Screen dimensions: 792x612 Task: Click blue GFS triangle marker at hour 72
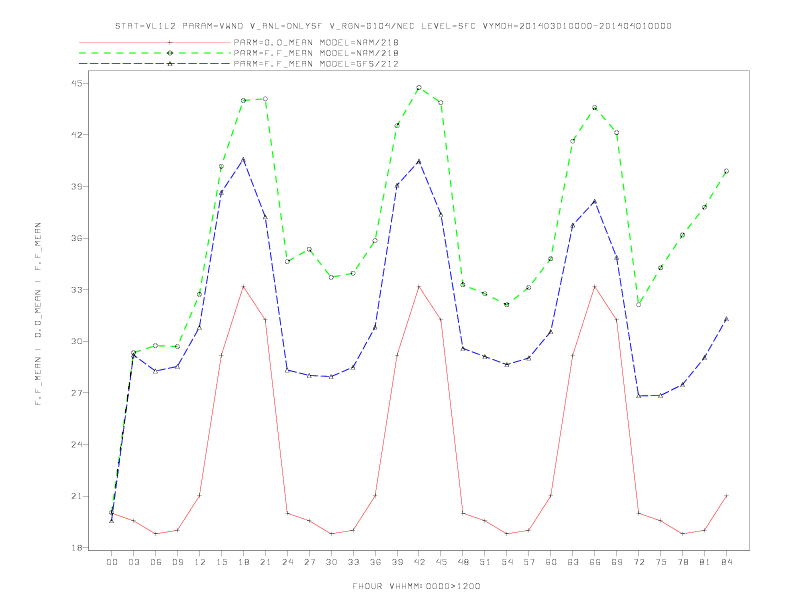click(x=638, y=396)
